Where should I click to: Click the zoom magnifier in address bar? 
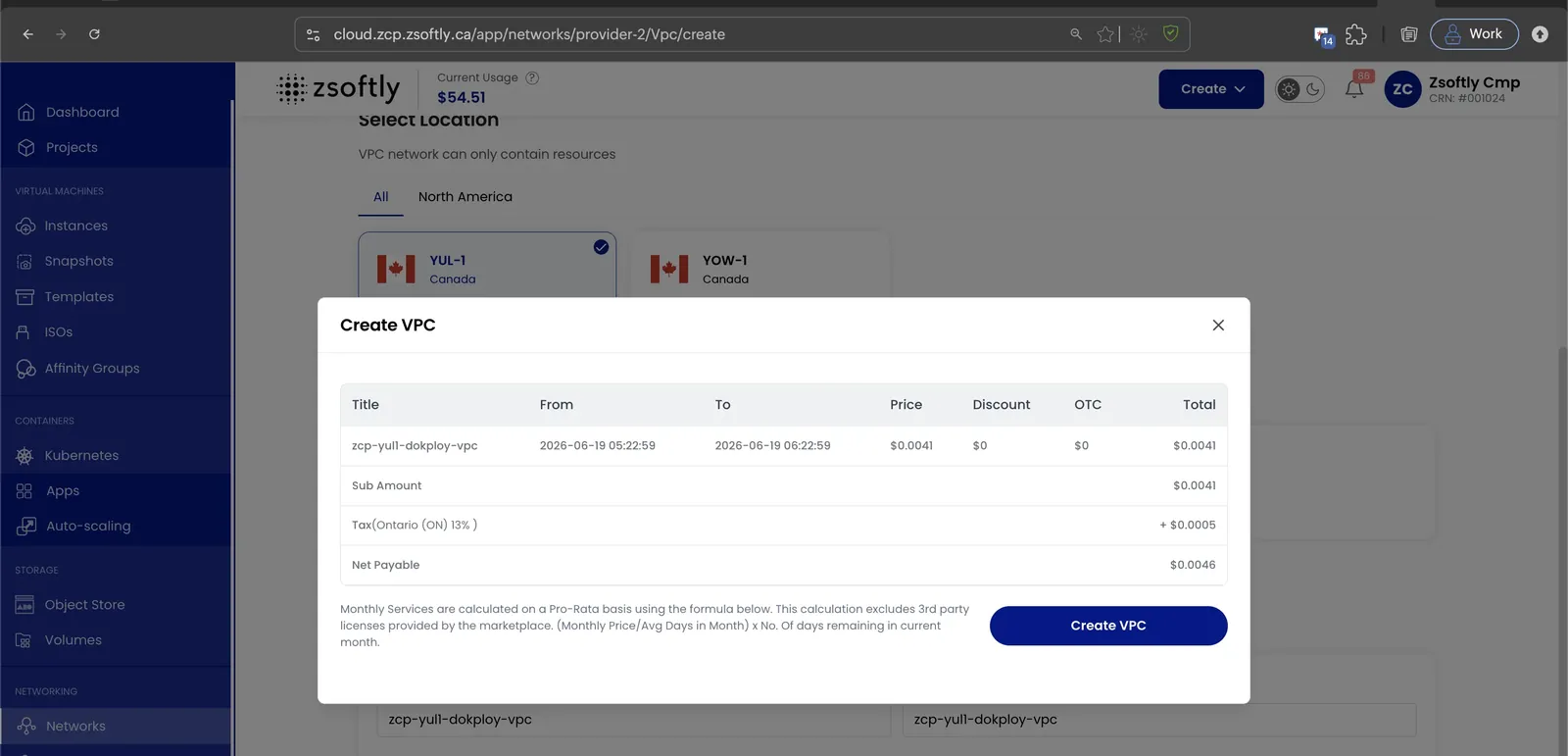pyautogui.click(x=1076, y=34)
